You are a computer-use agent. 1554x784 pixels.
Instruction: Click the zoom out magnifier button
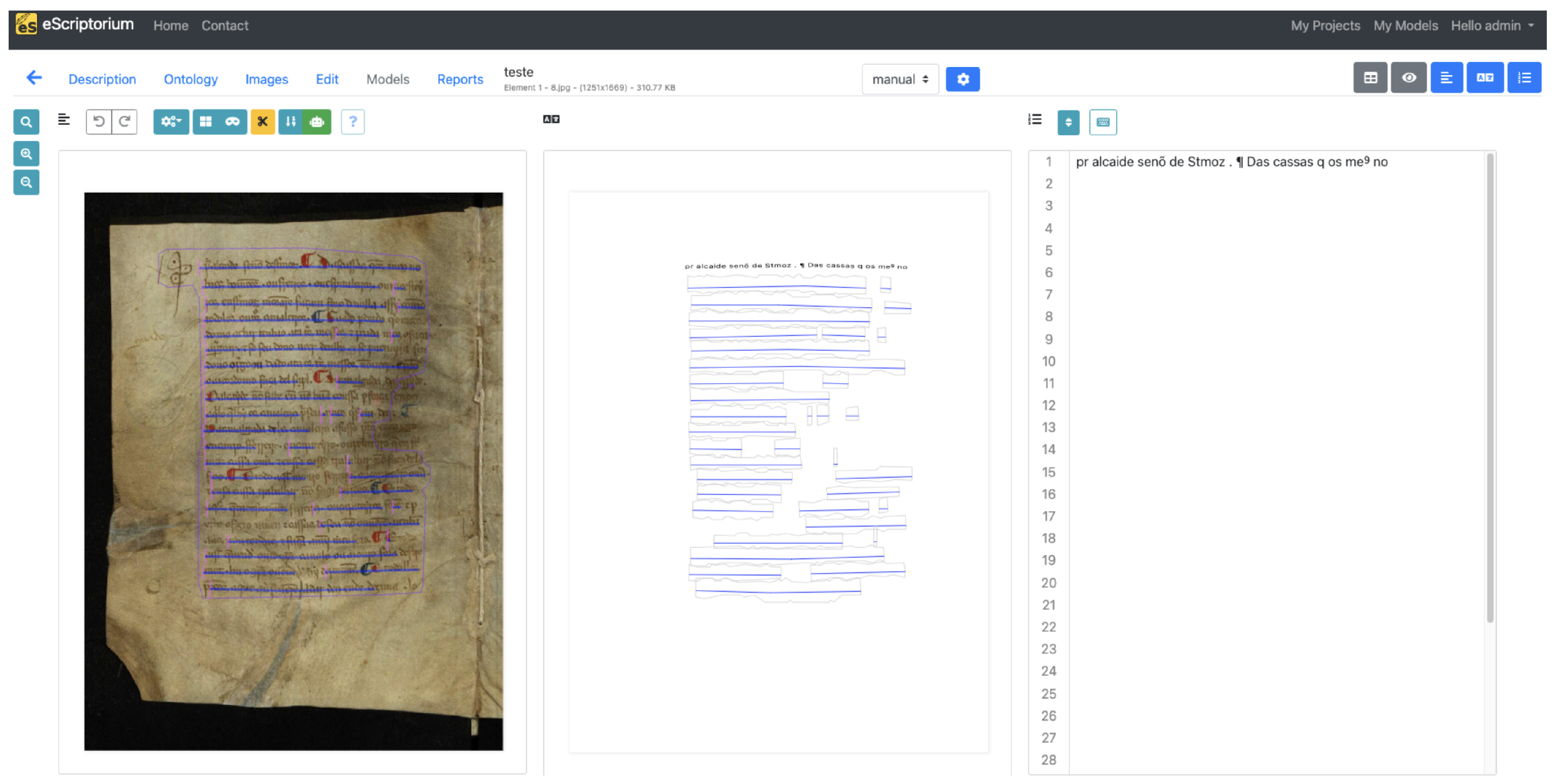26,182
